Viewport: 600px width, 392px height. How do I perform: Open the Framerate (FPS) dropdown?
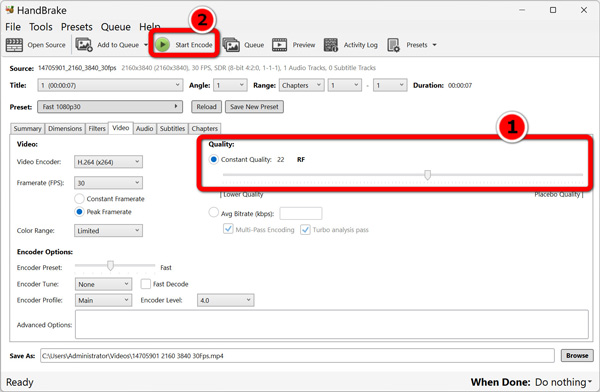[108, 183]
